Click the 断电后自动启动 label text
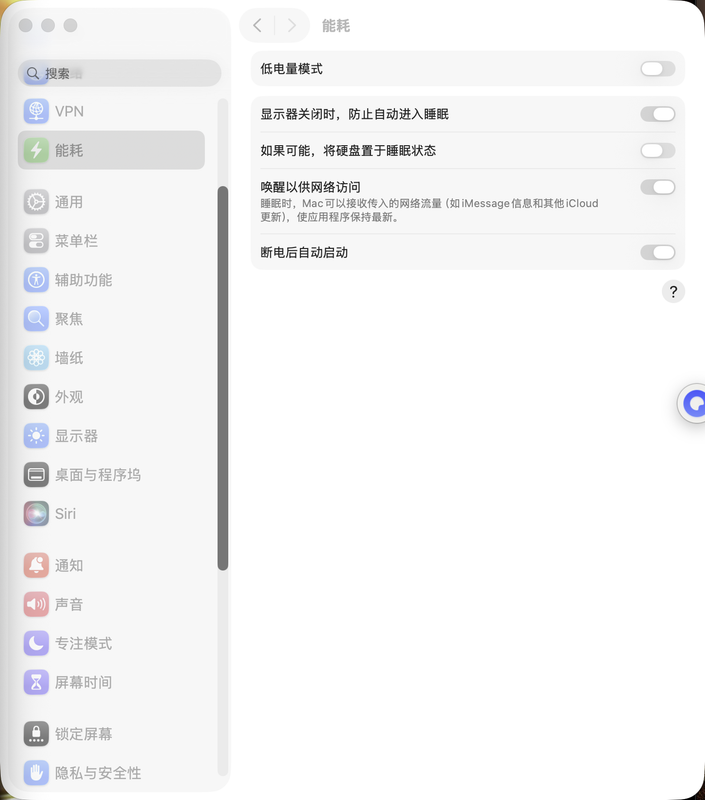705x800 pixels. tap(304, 252)
